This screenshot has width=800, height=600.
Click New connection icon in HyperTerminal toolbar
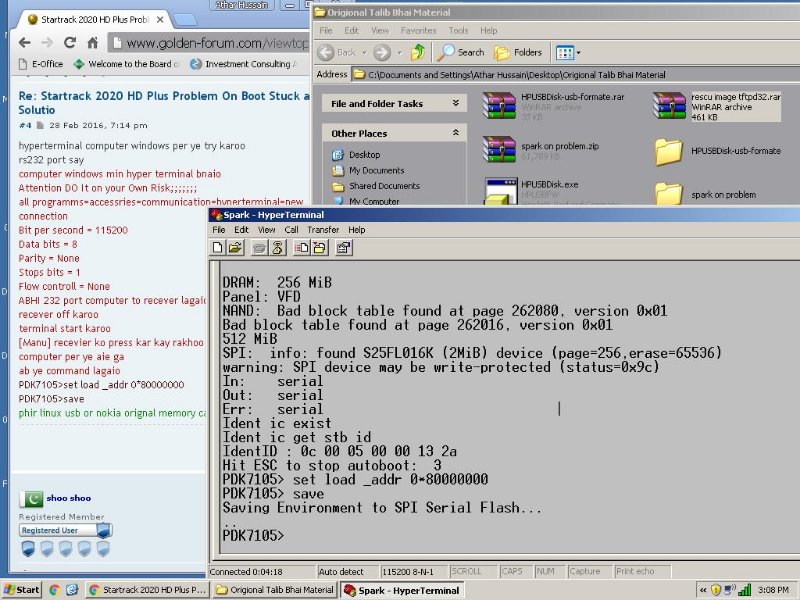(218, 248)
